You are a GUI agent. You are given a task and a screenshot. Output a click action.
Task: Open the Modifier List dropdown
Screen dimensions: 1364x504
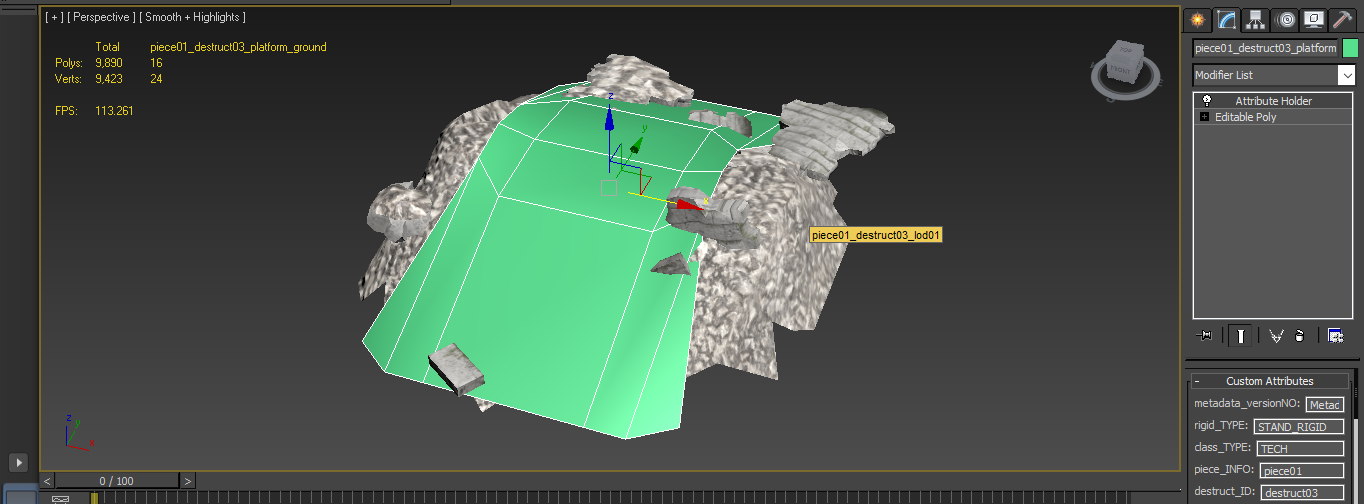1274,75
